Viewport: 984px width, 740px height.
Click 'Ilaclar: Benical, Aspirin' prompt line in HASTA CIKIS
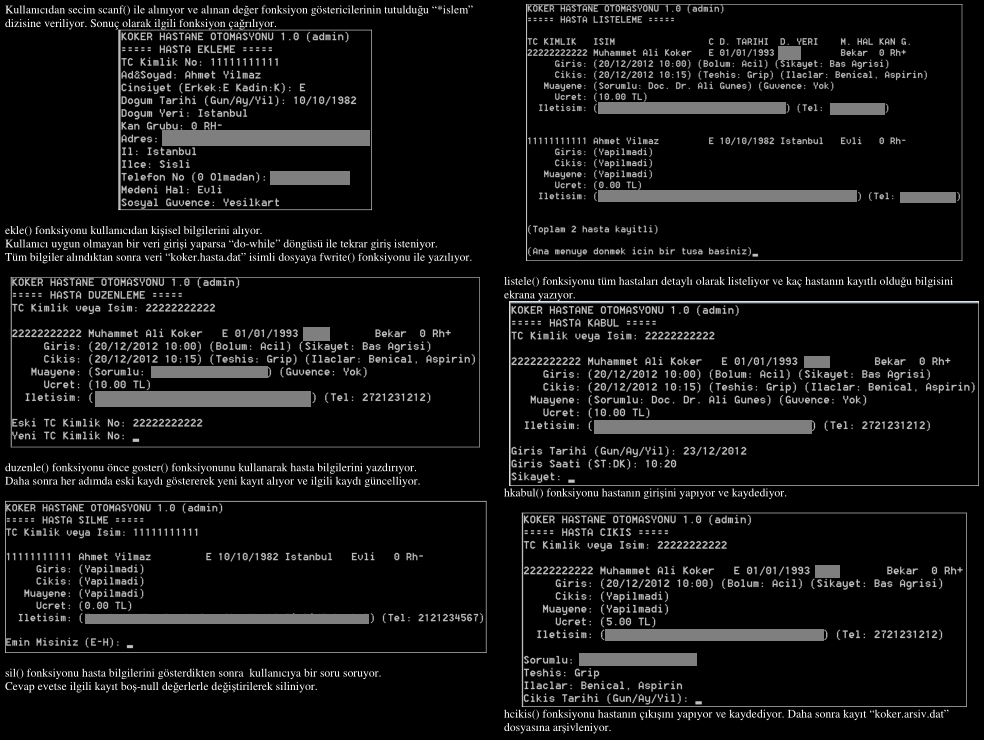pos(603,686)
